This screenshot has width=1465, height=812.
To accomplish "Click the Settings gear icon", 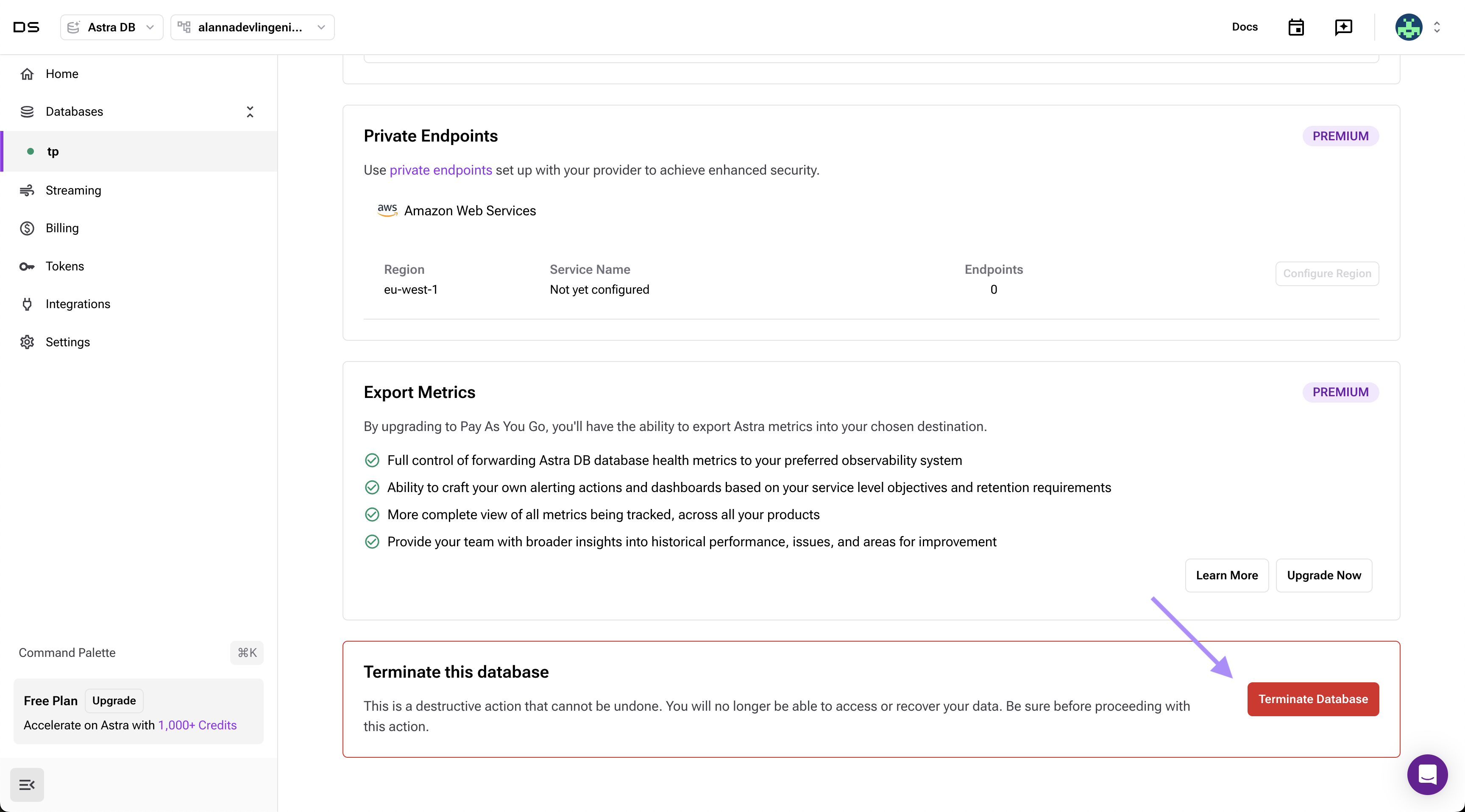I will click(27, 342).
